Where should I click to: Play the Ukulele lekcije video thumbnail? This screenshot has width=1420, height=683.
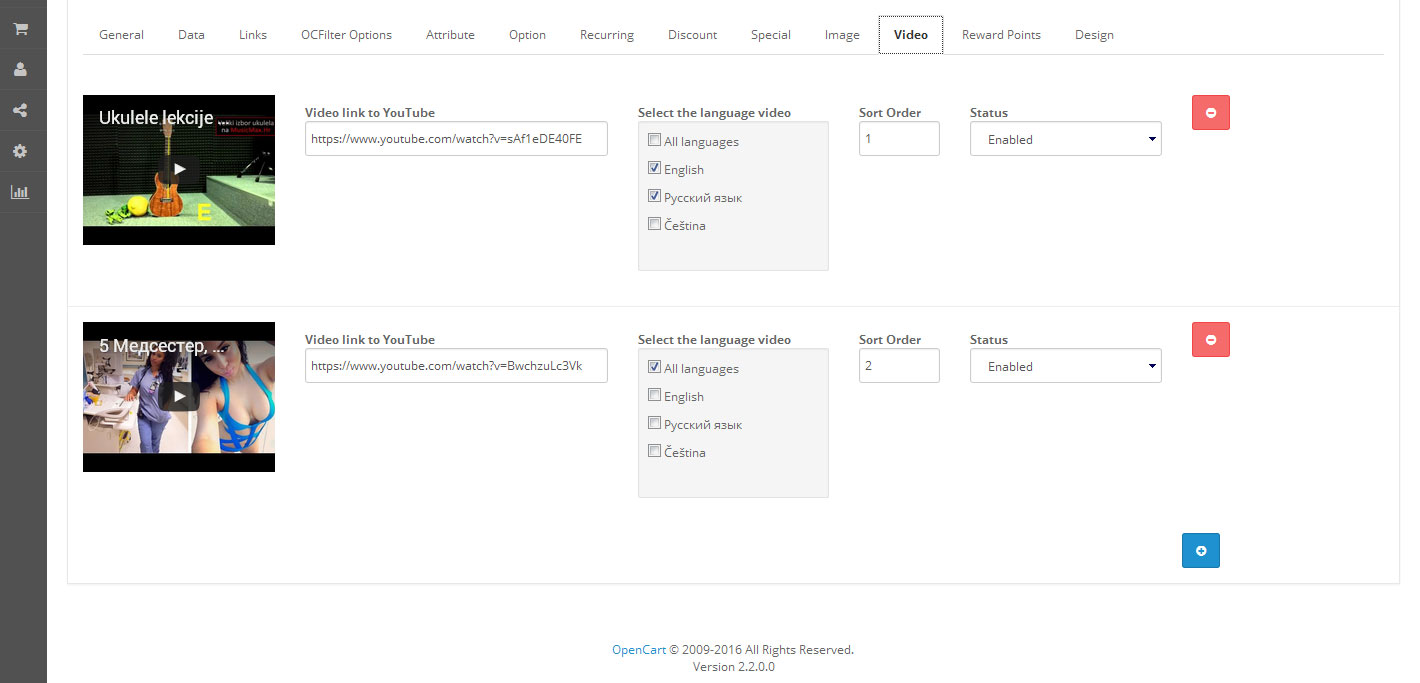[179, 169]
